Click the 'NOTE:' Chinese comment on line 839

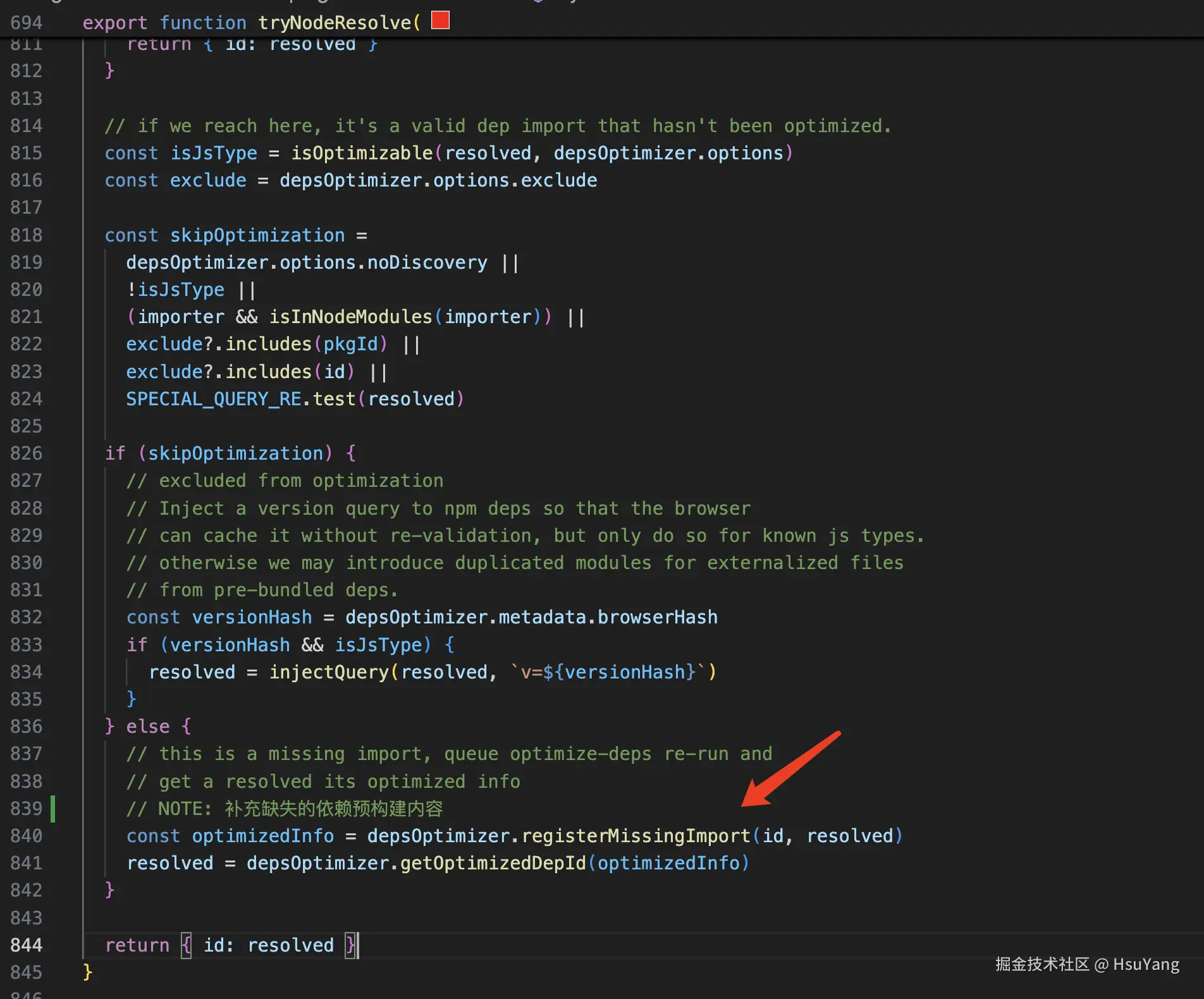point(285,809)
